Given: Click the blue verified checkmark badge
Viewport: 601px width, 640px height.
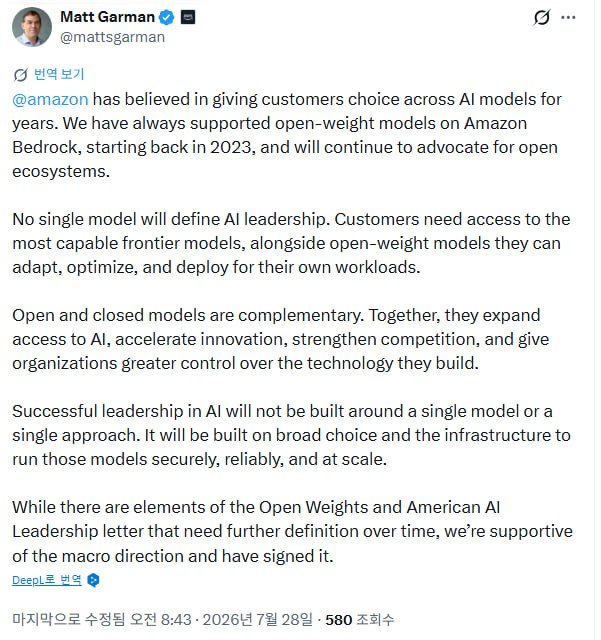Looking at the screenshot, I should [x=167, y=17].
